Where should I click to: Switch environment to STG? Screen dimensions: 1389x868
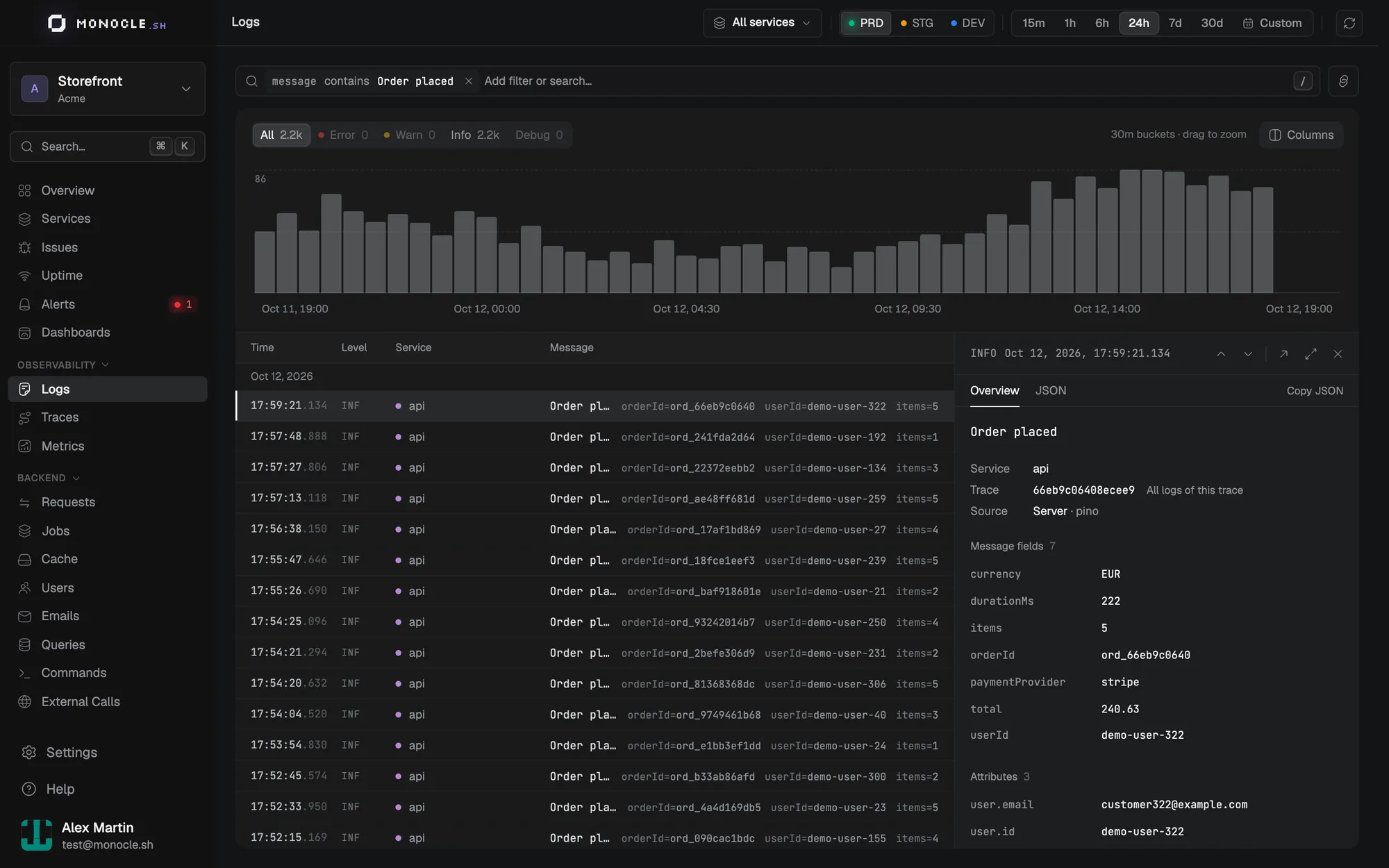pyautogui.click(x=917, y=23)
